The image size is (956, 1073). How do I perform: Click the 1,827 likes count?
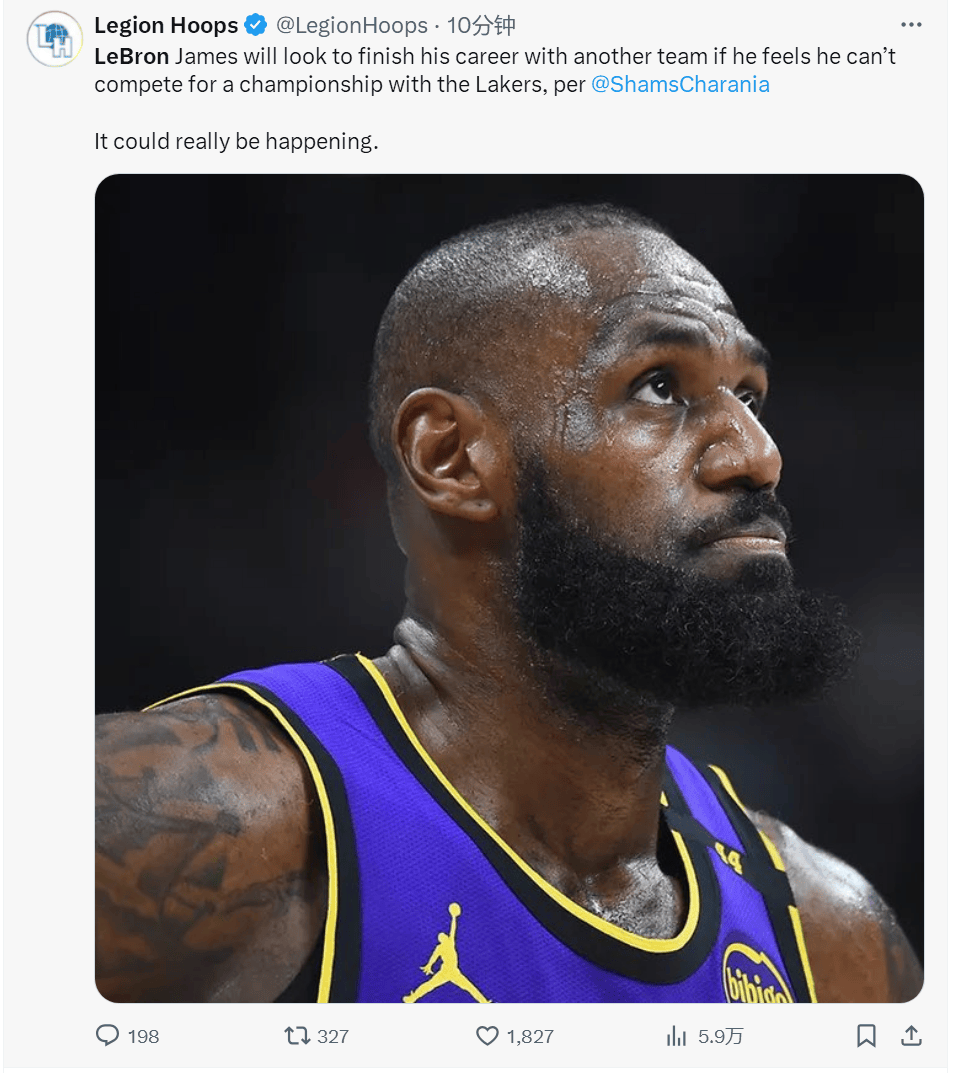point(530,1036)
